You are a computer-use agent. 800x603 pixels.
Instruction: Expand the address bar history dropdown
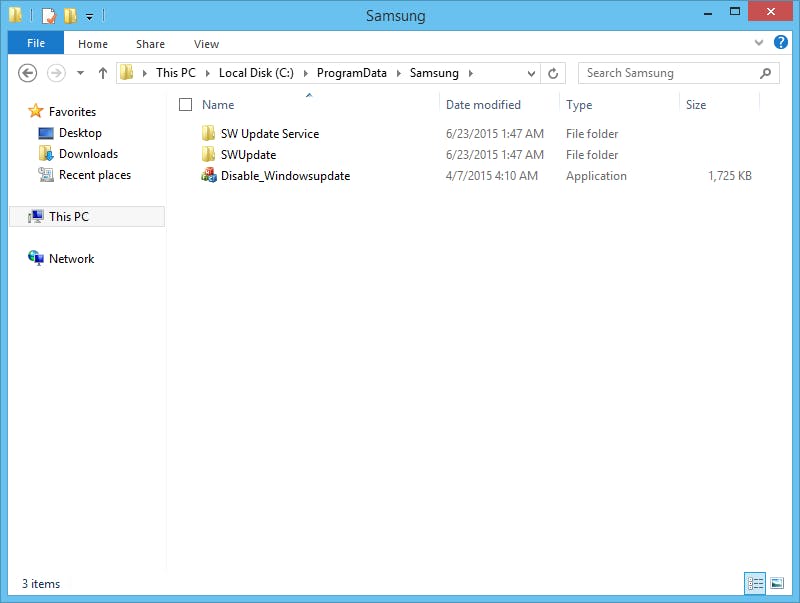point(531,73)
